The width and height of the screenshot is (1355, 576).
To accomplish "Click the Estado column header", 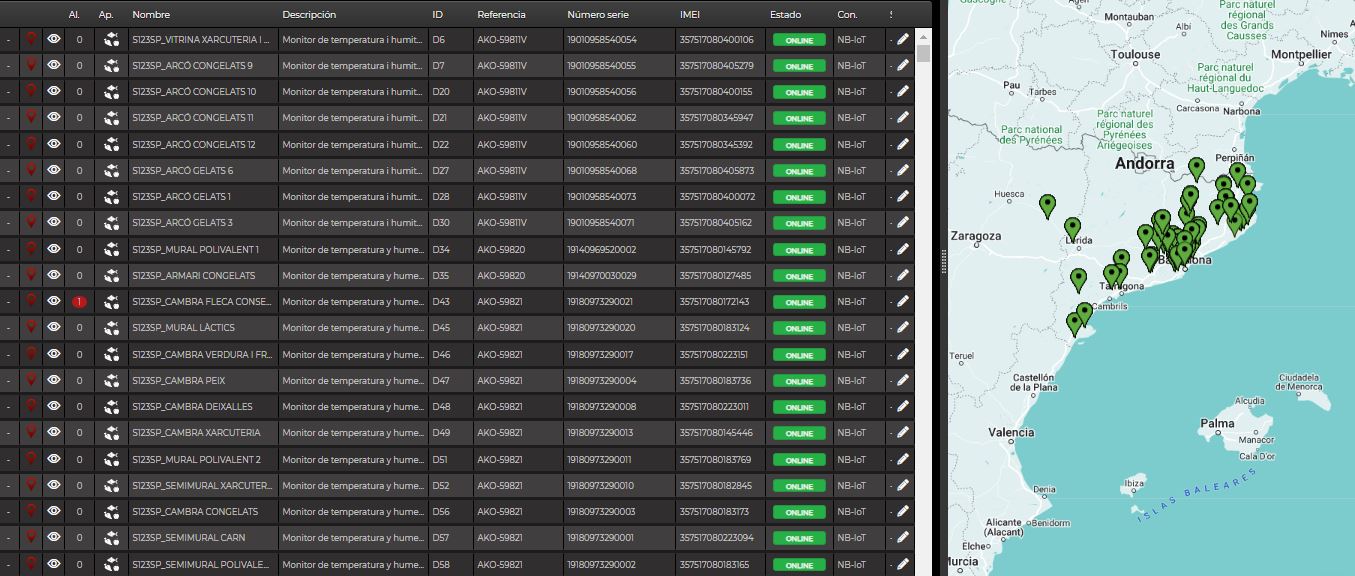I will (x=785, y=15).
